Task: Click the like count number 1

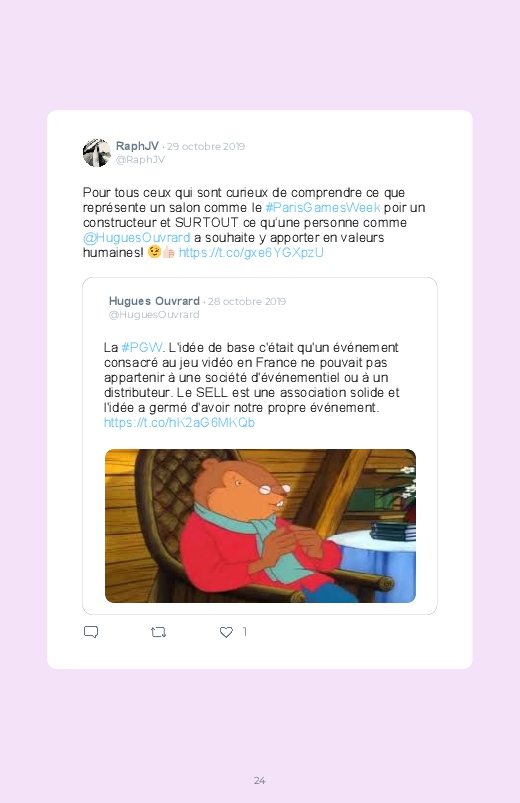Action: click(245, 632)
